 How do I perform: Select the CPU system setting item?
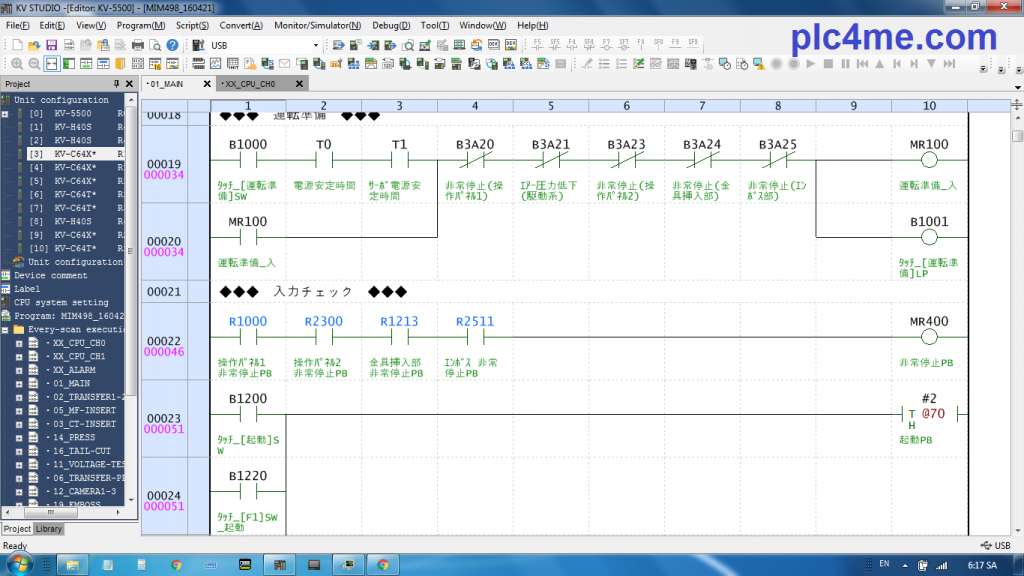coord(61,302)
